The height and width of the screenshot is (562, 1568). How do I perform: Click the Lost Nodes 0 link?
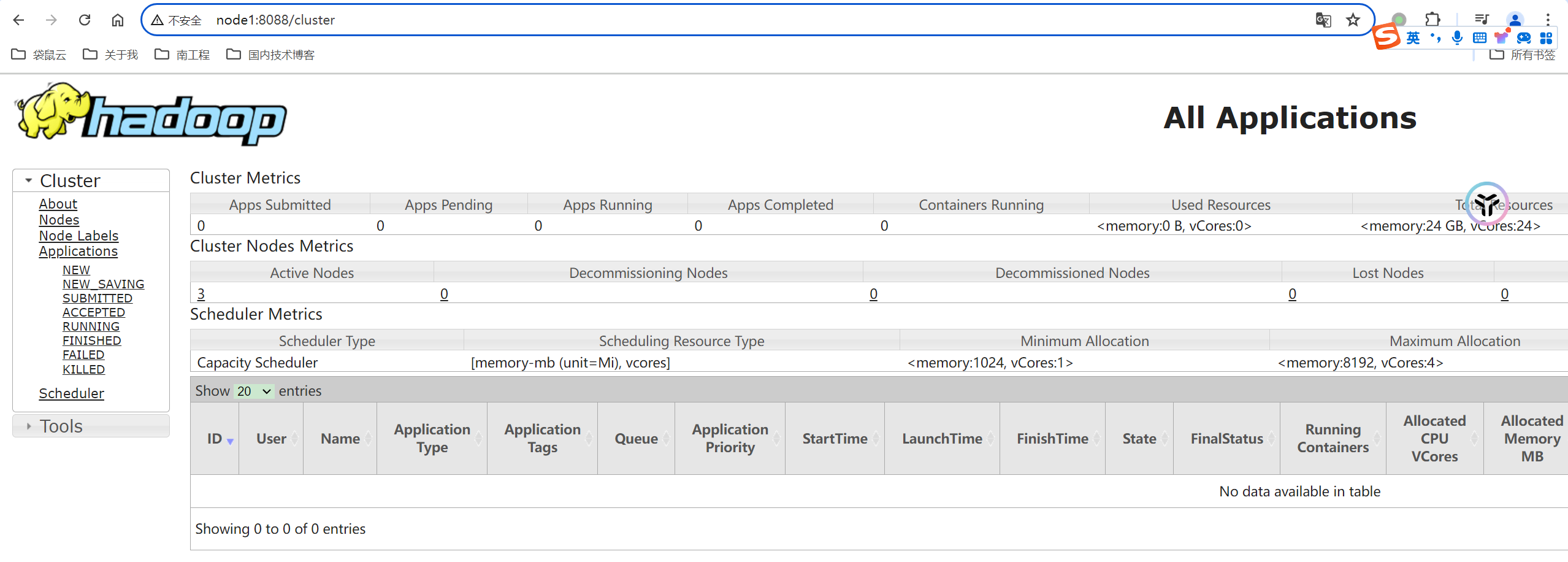point(1292,294)
